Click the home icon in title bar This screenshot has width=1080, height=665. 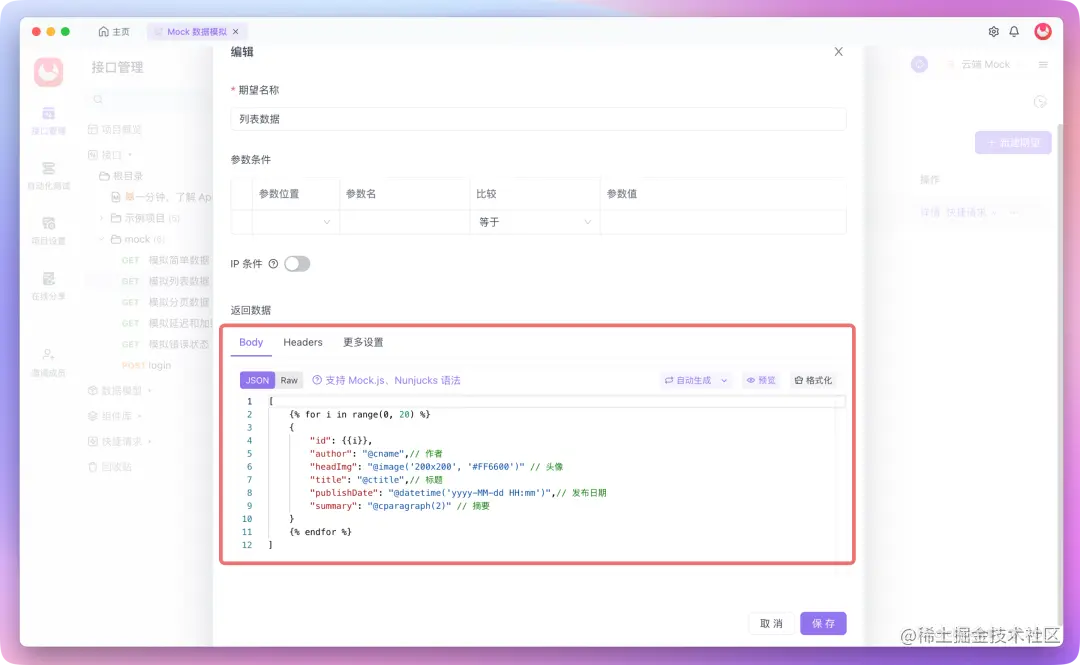103,32
